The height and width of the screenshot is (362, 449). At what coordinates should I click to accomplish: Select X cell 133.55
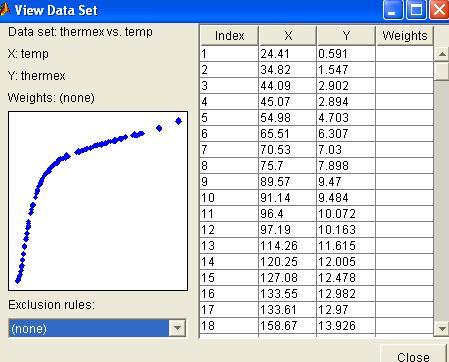coord(287,294)
